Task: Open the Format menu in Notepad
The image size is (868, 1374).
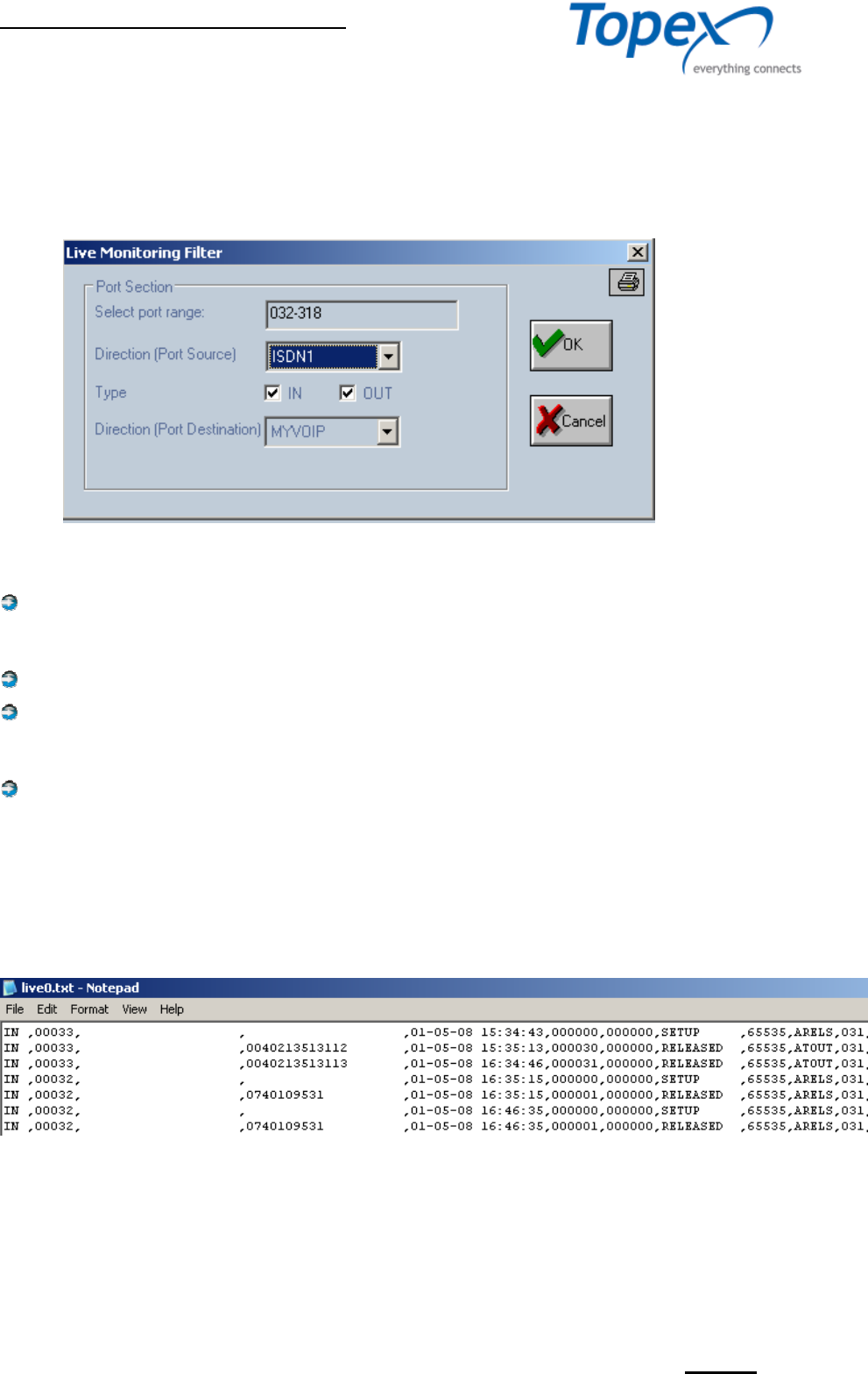Action: pyautogui.click(x=89, y=1009)
